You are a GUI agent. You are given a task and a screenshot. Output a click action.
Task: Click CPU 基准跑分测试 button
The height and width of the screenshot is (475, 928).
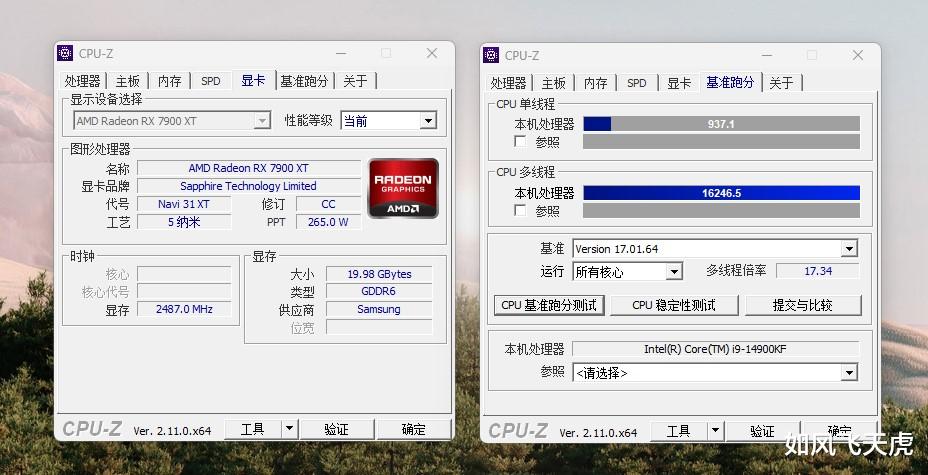pyautogui.click(x=549, y=305)
